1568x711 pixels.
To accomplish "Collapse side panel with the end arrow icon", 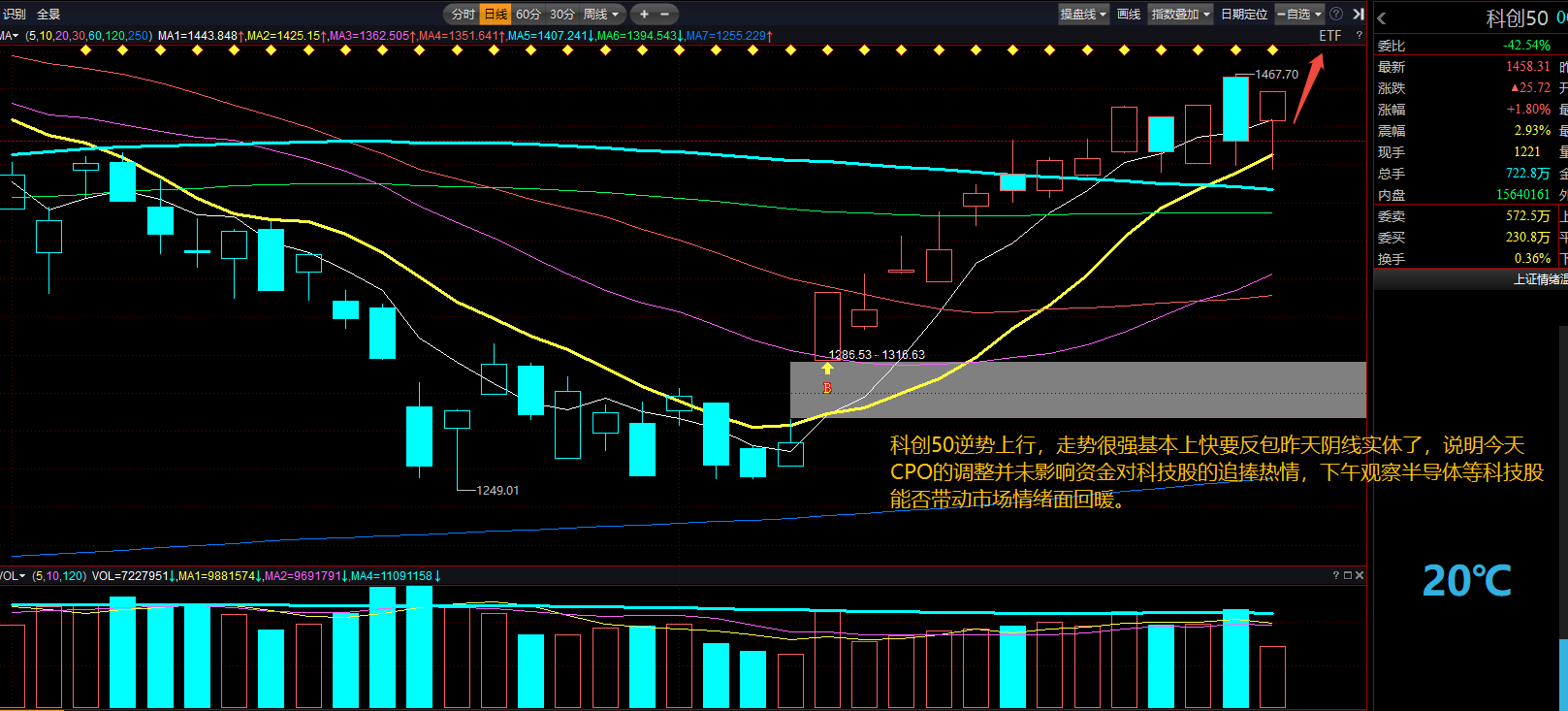I will coord(1359,15).
